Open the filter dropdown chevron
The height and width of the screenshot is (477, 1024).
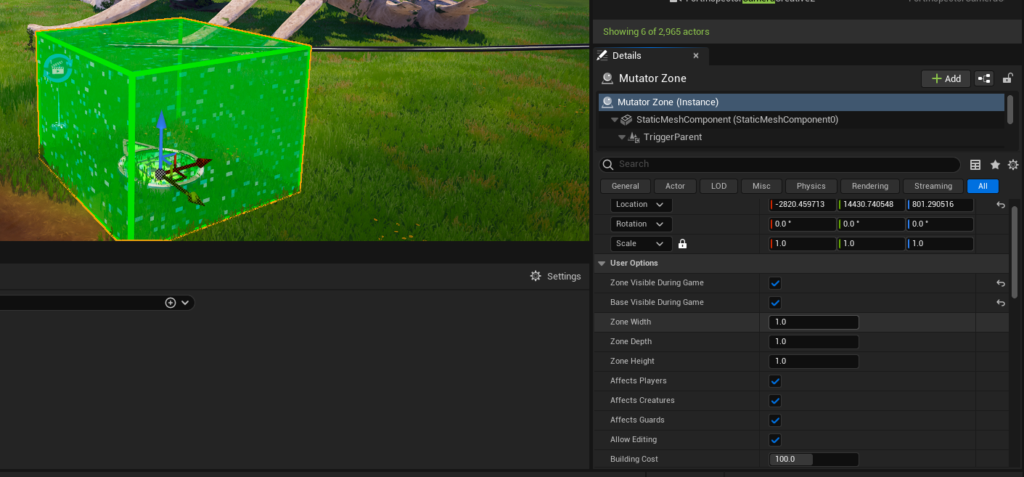click(185, 303)
